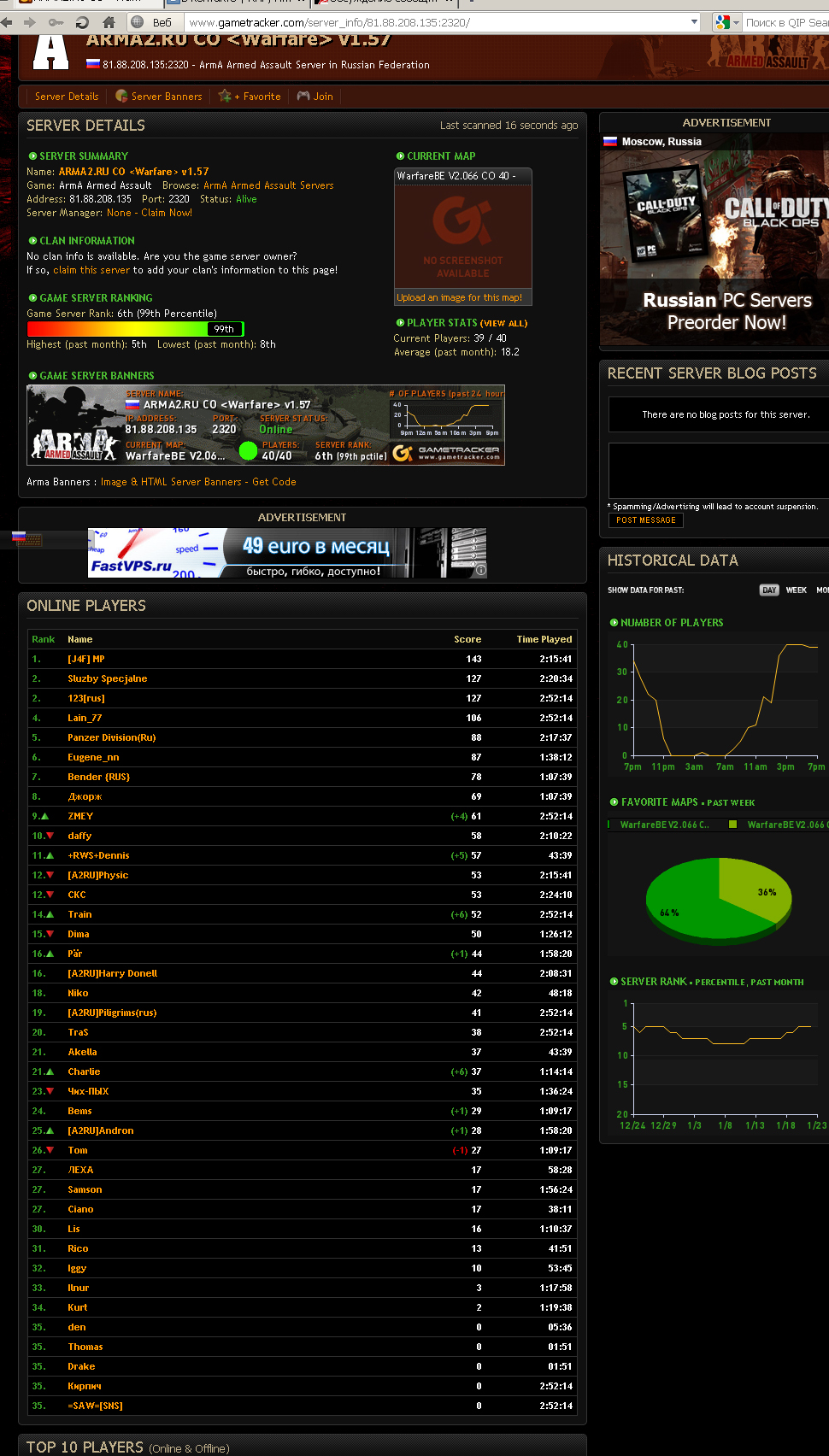The height and width of the screenshot is (1456, 829).
Task: Click the key wand icon in toolbar
Action: [x=56, y=22]
